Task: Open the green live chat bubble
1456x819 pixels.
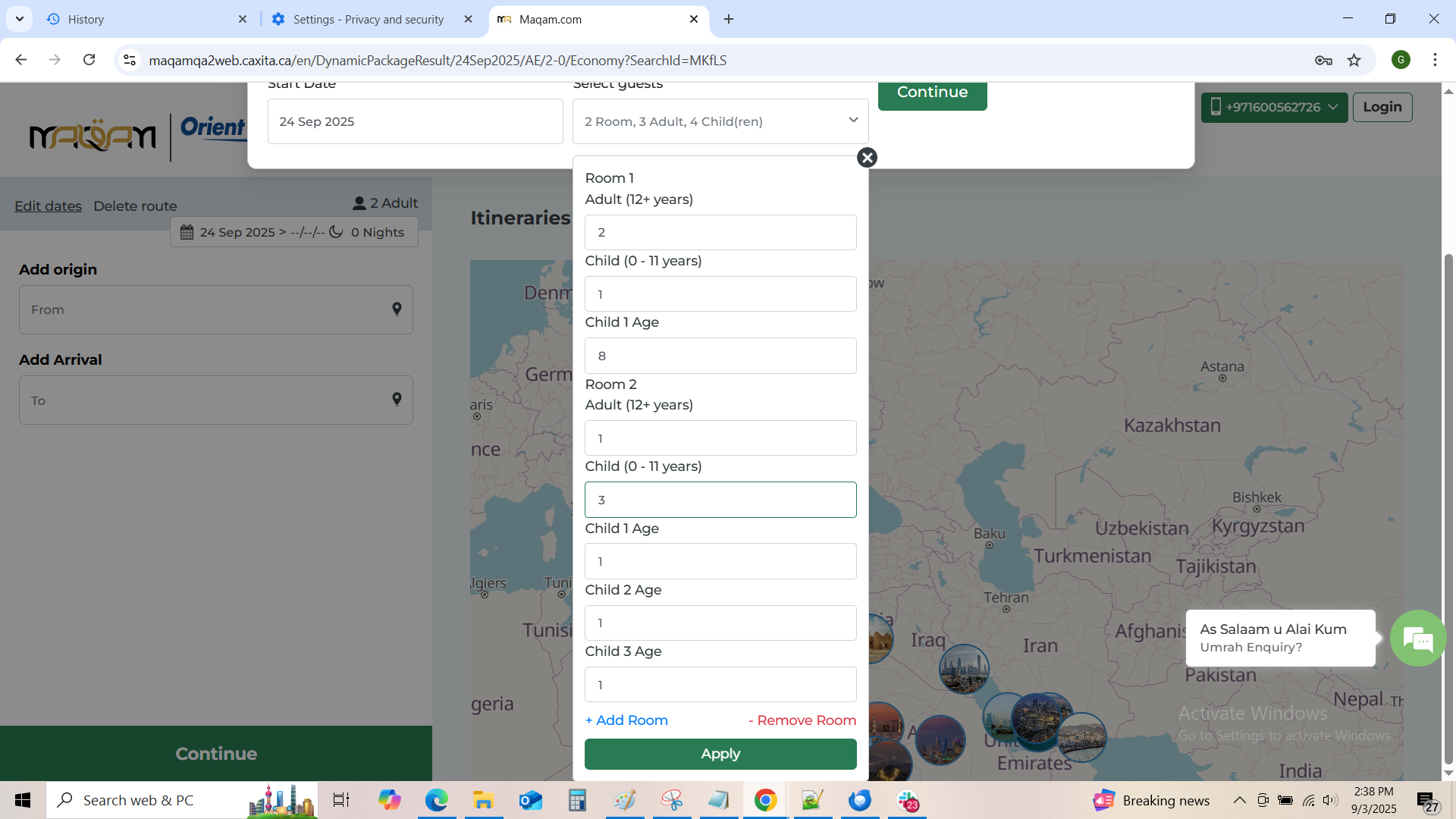Action: point(1417,639)
